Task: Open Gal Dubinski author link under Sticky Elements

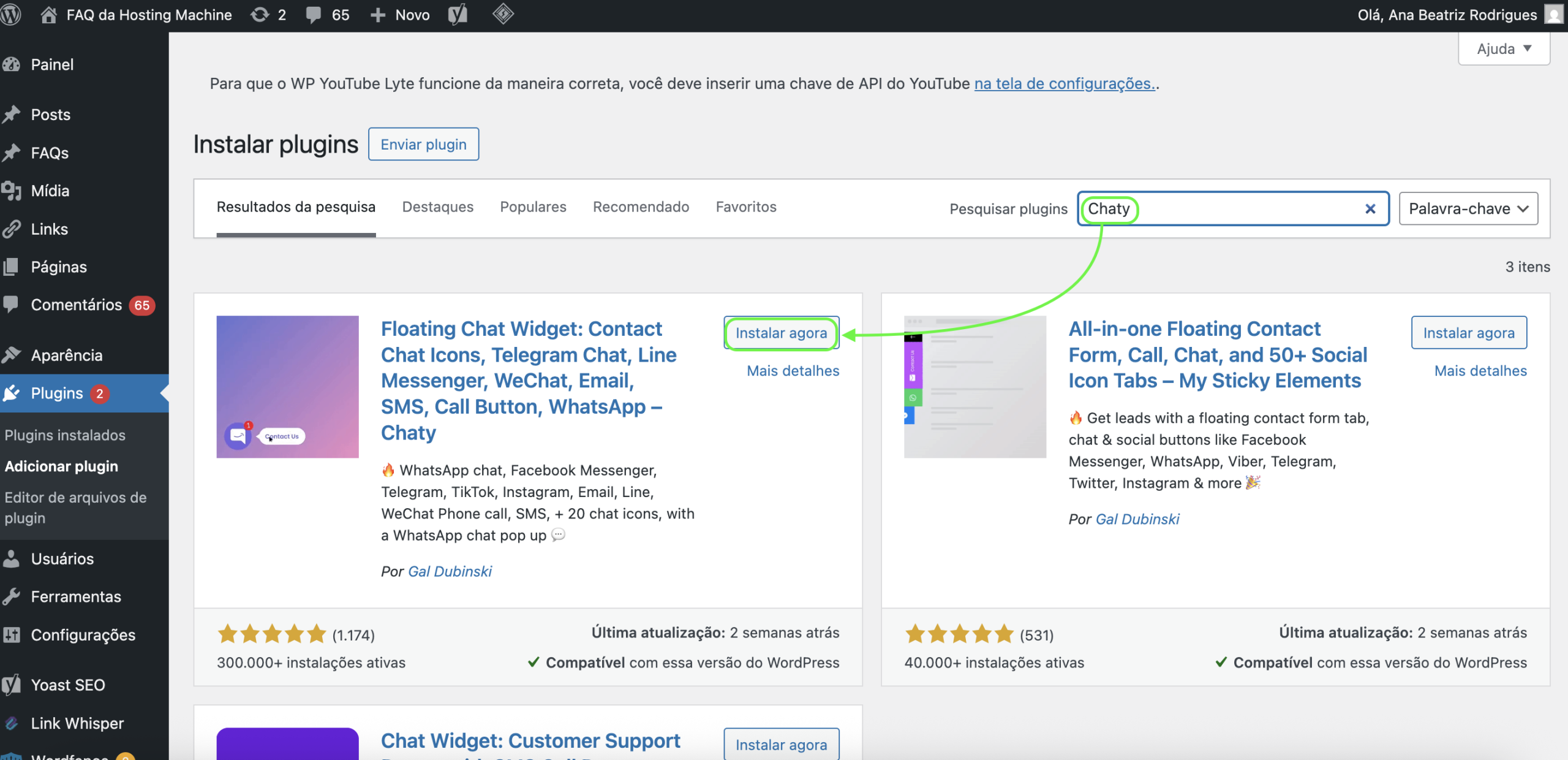Action: (x=1137, y=519)
